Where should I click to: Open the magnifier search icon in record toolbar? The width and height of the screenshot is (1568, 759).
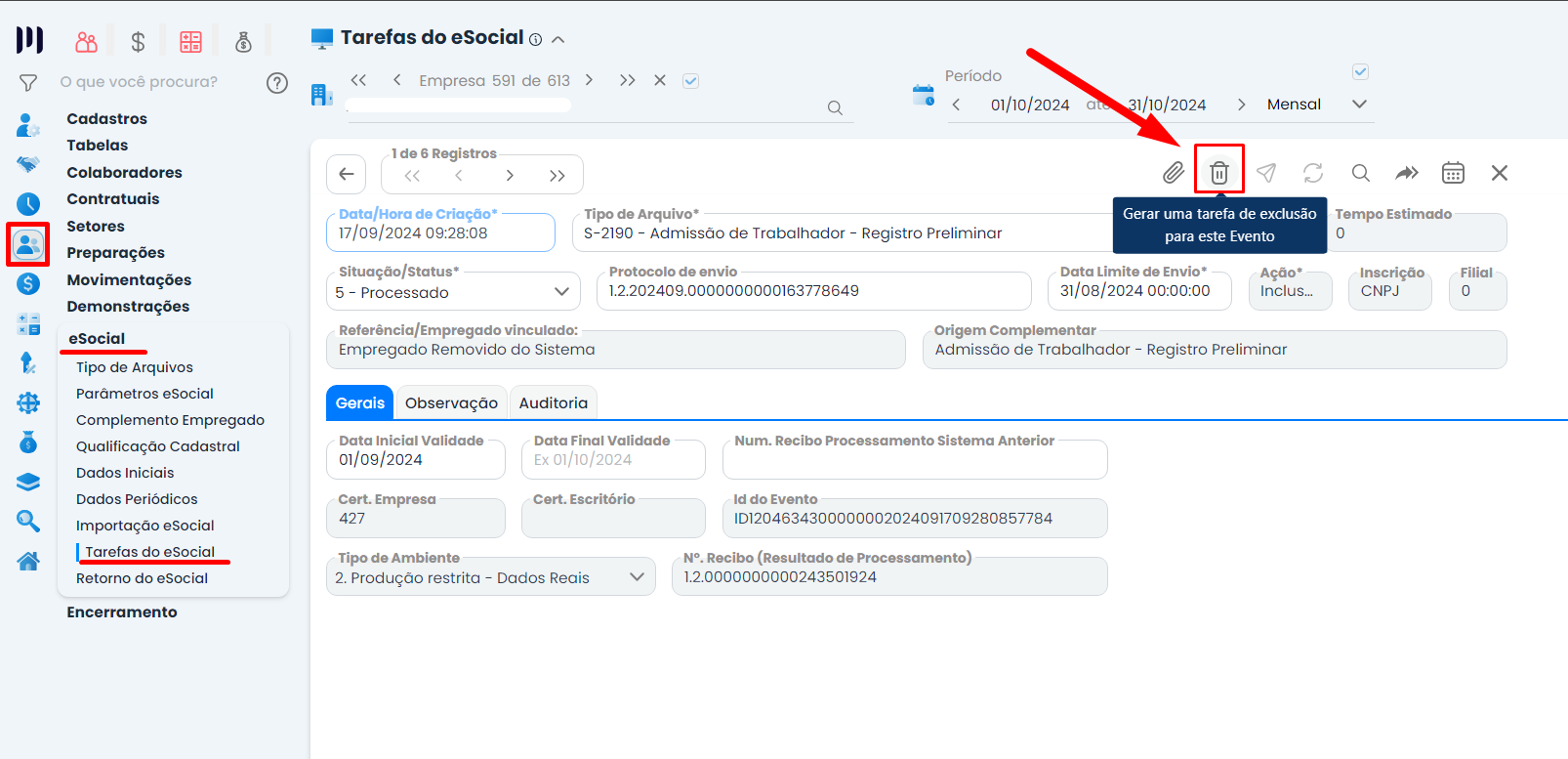[x=1360, y=173]
